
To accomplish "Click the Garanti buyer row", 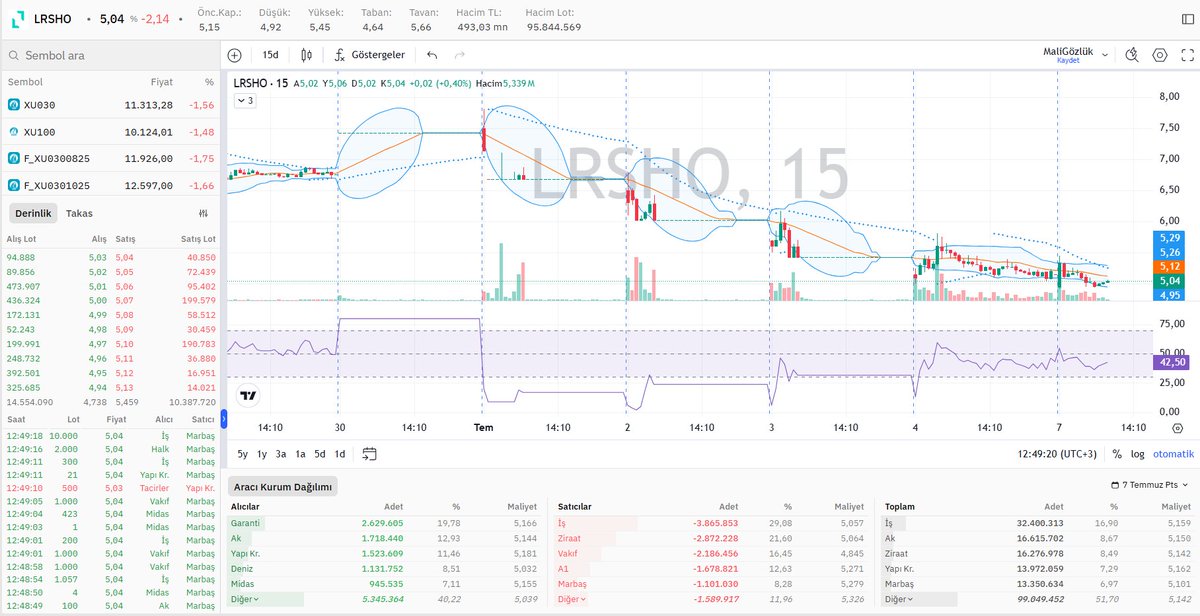I will [385, 523].
